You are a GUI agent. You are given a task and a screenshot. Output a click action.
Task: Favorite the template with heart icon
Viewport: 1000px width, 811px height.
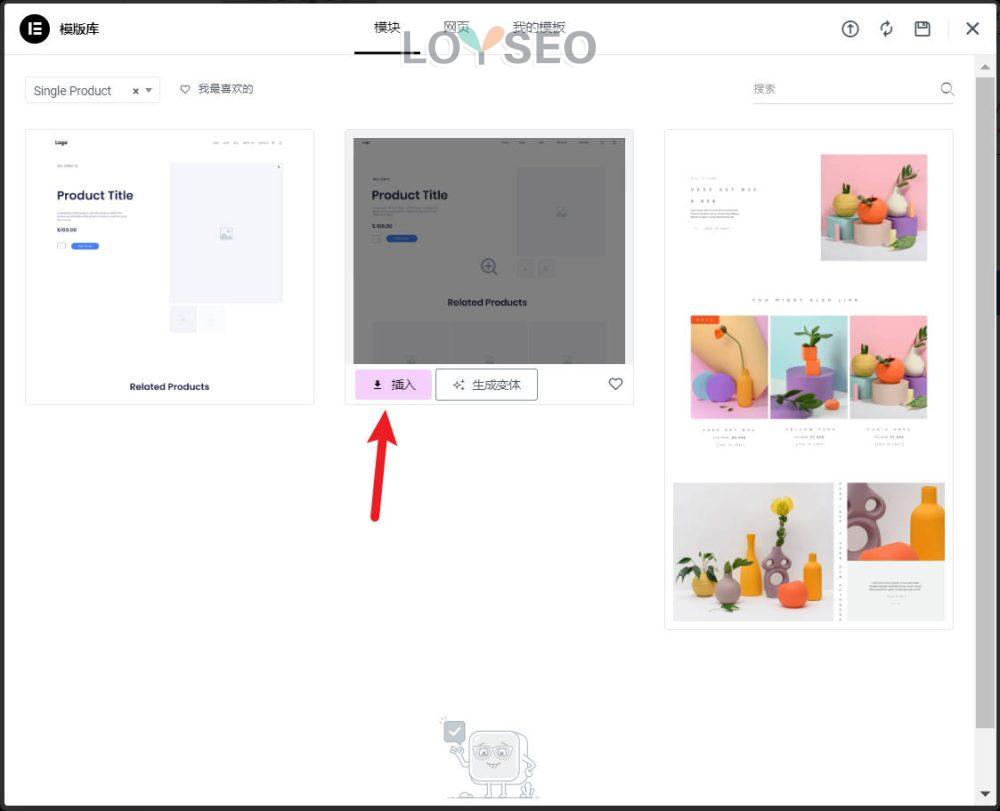coord(615,384)
